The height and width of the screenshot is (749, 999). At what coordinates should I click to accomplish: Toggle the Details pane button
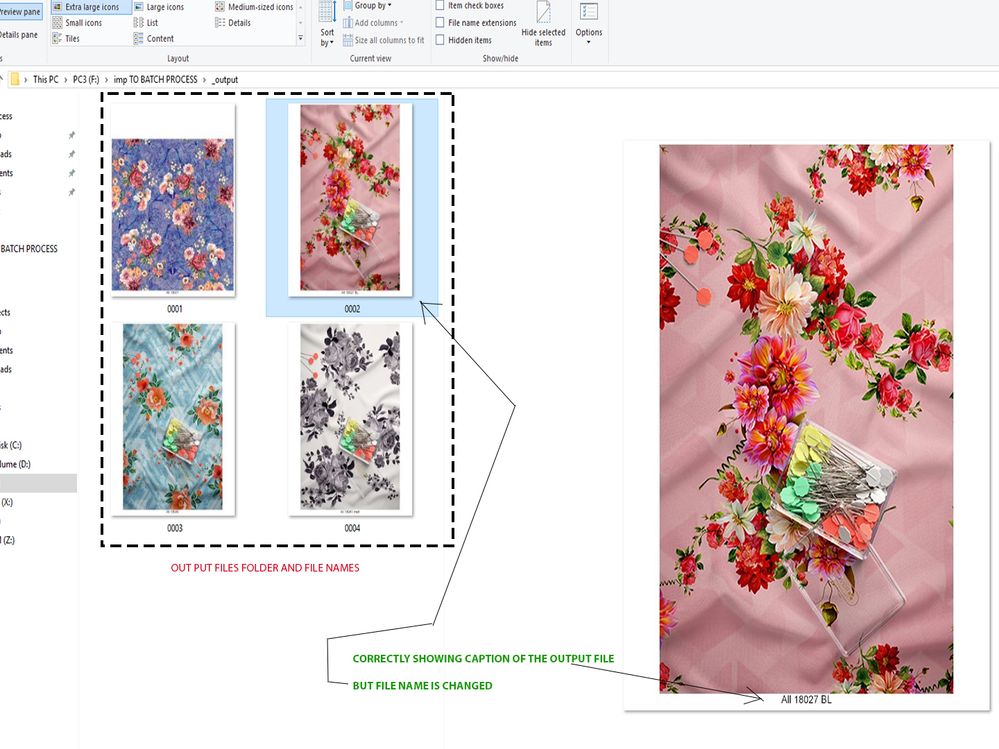click(x=18, y=35)
